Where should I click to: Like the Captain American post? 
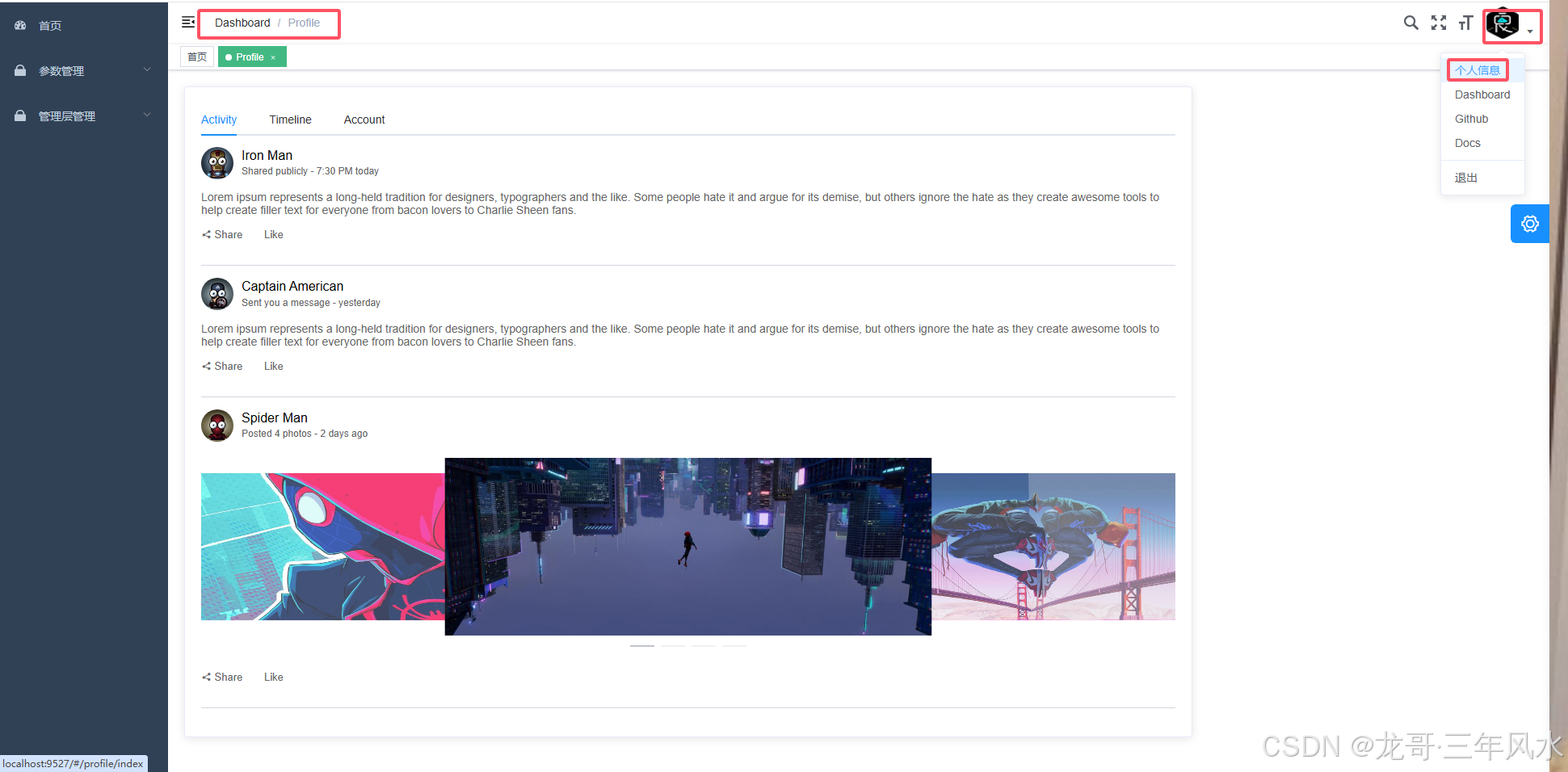[x=273, y=367]
